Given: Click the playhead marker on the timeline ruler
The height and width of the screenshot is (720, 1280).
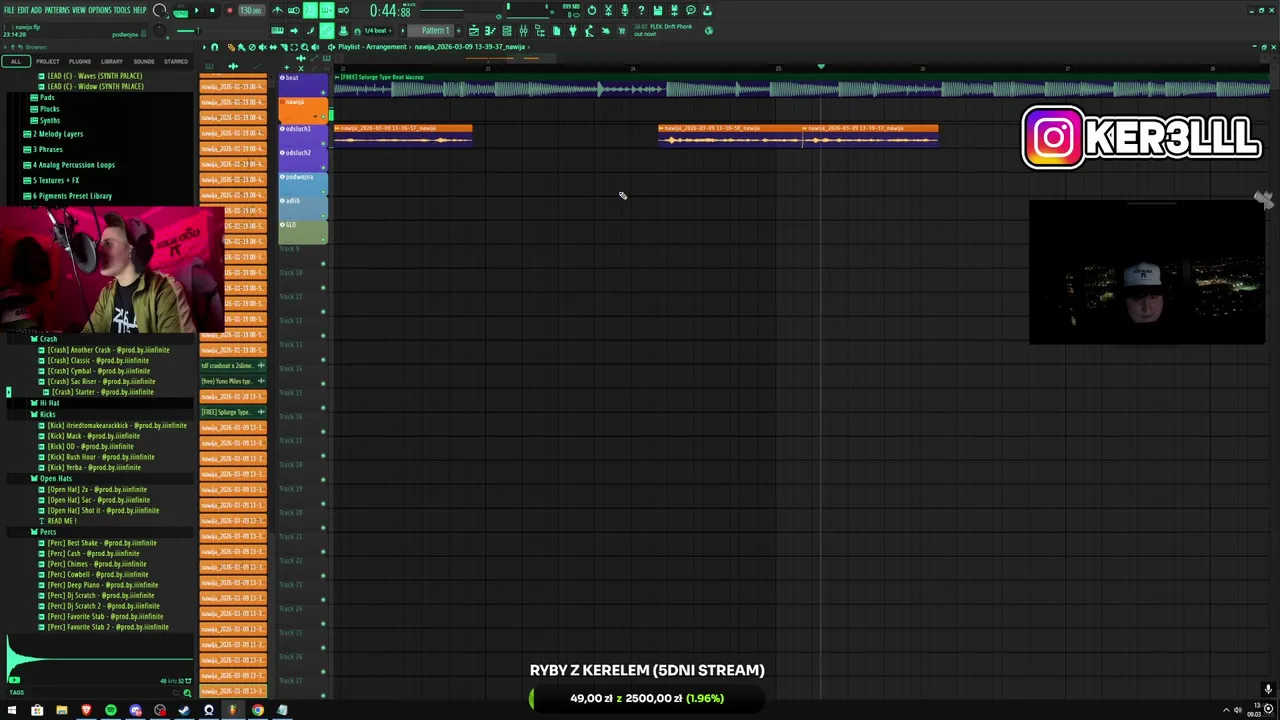Looking at the screenshot, I should [821, 67].
